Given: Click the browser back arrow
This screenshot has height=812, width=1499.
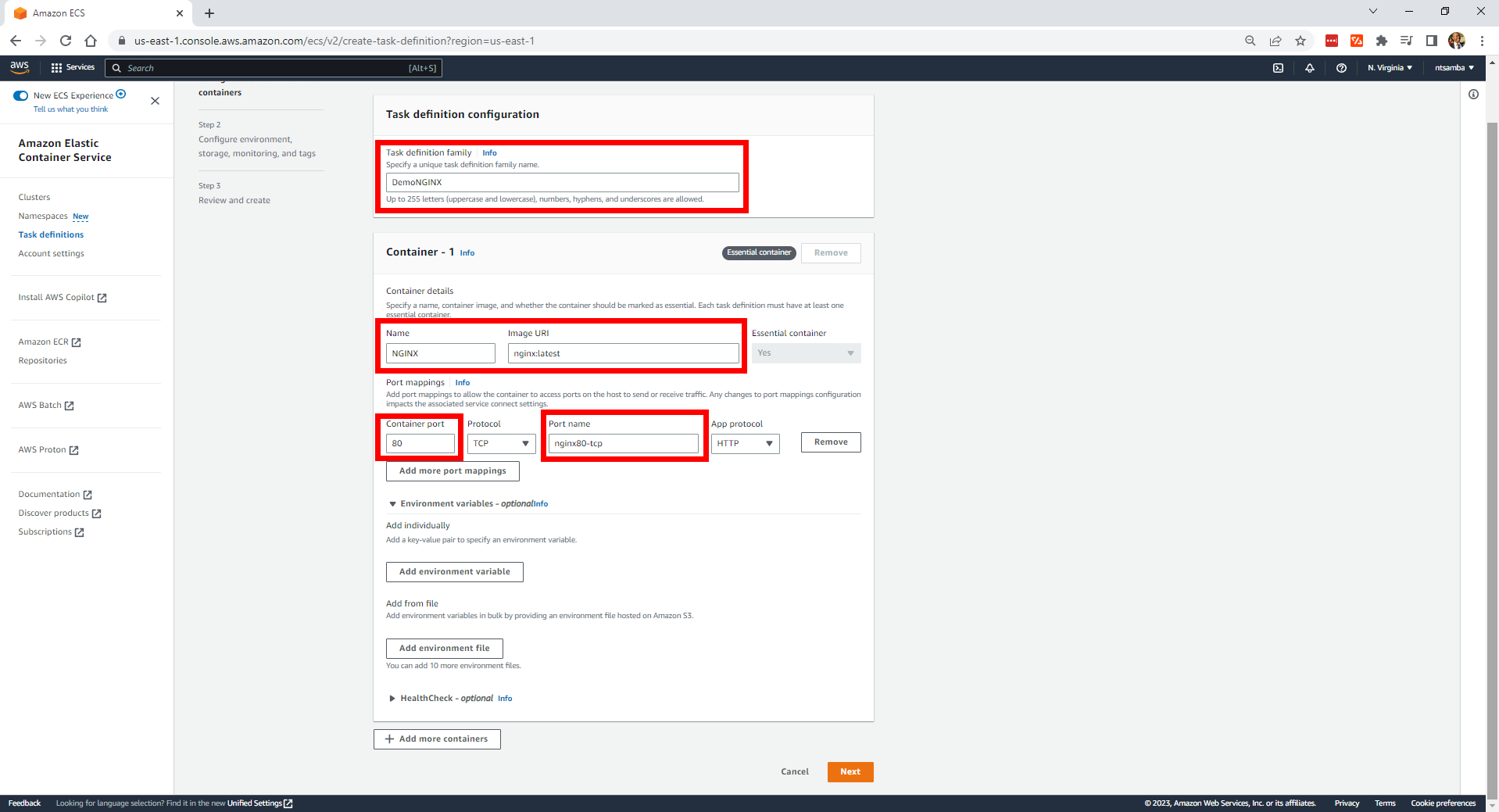Looking at the screenshot, I should coord(16,41).
